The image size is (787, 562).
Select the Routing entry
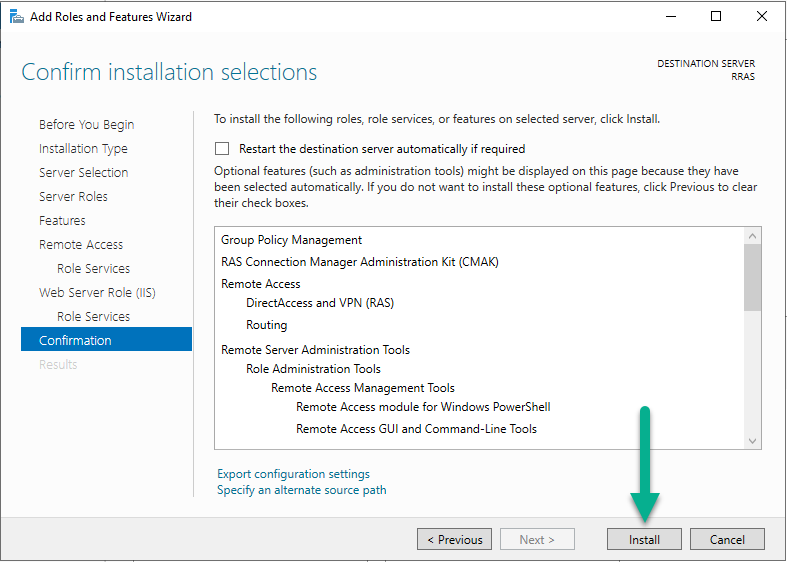tap(267, 325)
